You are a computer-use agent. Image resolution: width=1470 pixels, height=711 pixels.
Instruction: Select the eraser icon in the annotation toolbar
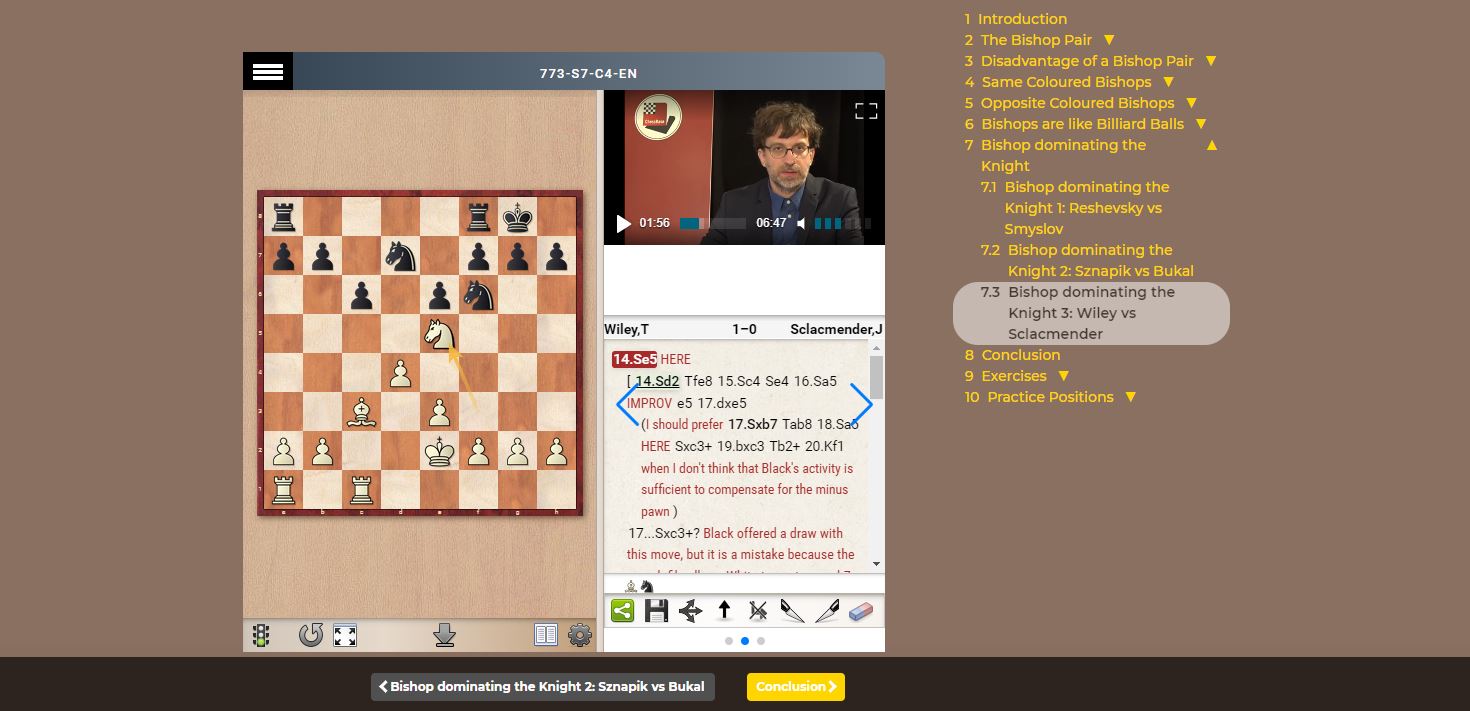[859, 610]
